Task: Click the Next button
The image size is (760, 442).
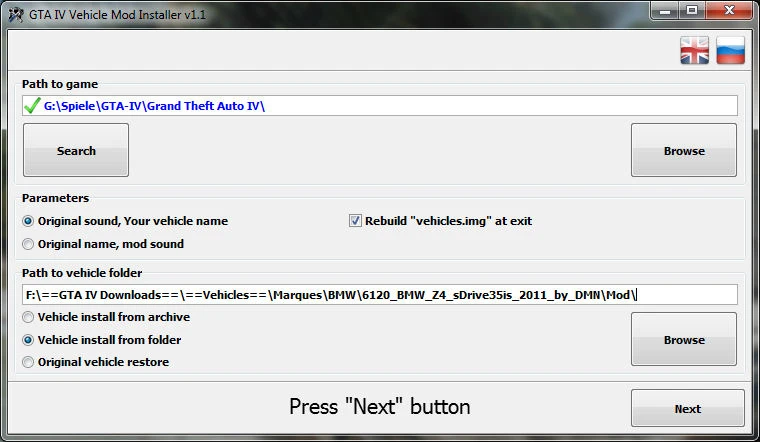Action: [x=688, y=408]
